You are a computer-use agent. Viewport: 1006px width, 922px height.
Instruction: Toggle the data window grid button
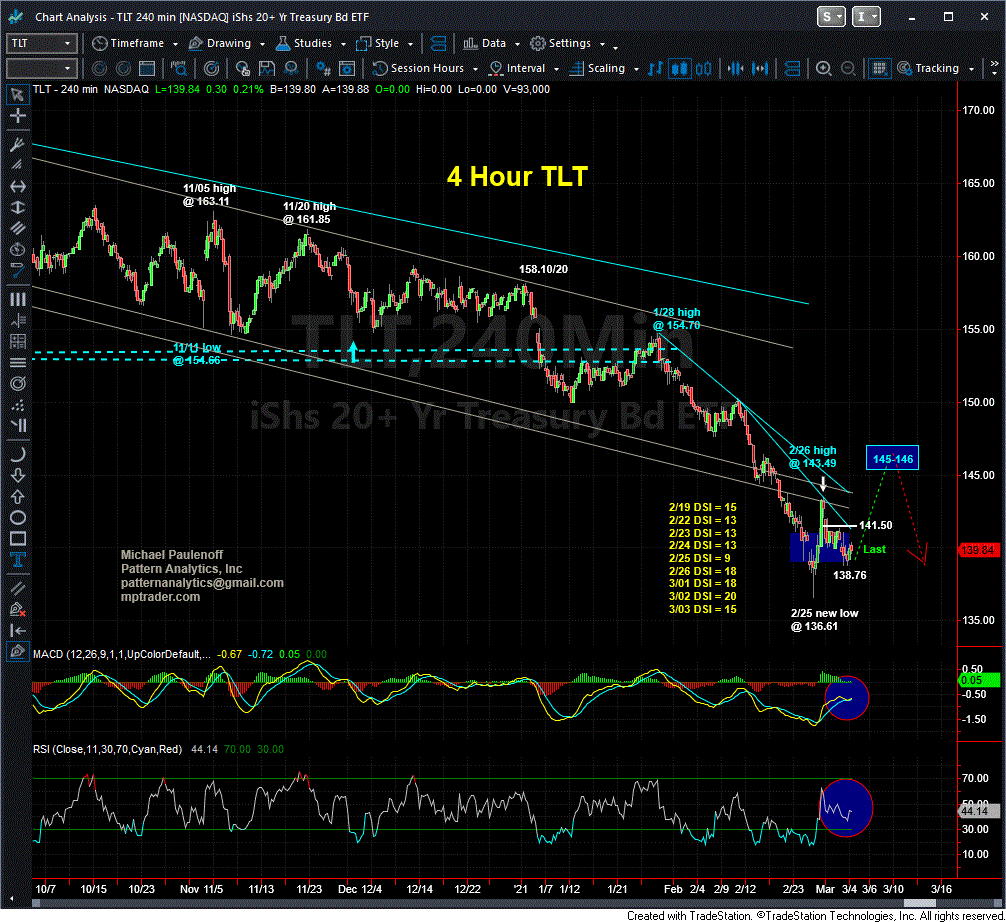(x=880, y=69)
